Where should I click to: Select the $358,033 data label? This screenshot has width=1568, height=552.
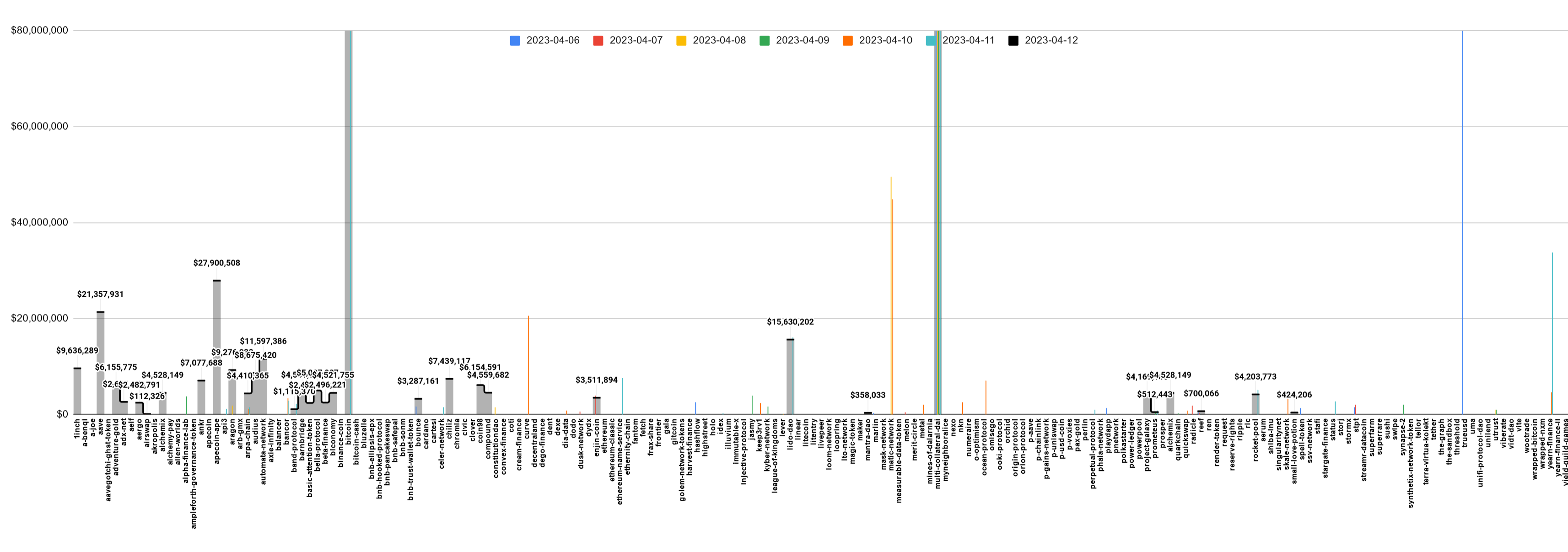pyautogui.click(x=868, y=395)
